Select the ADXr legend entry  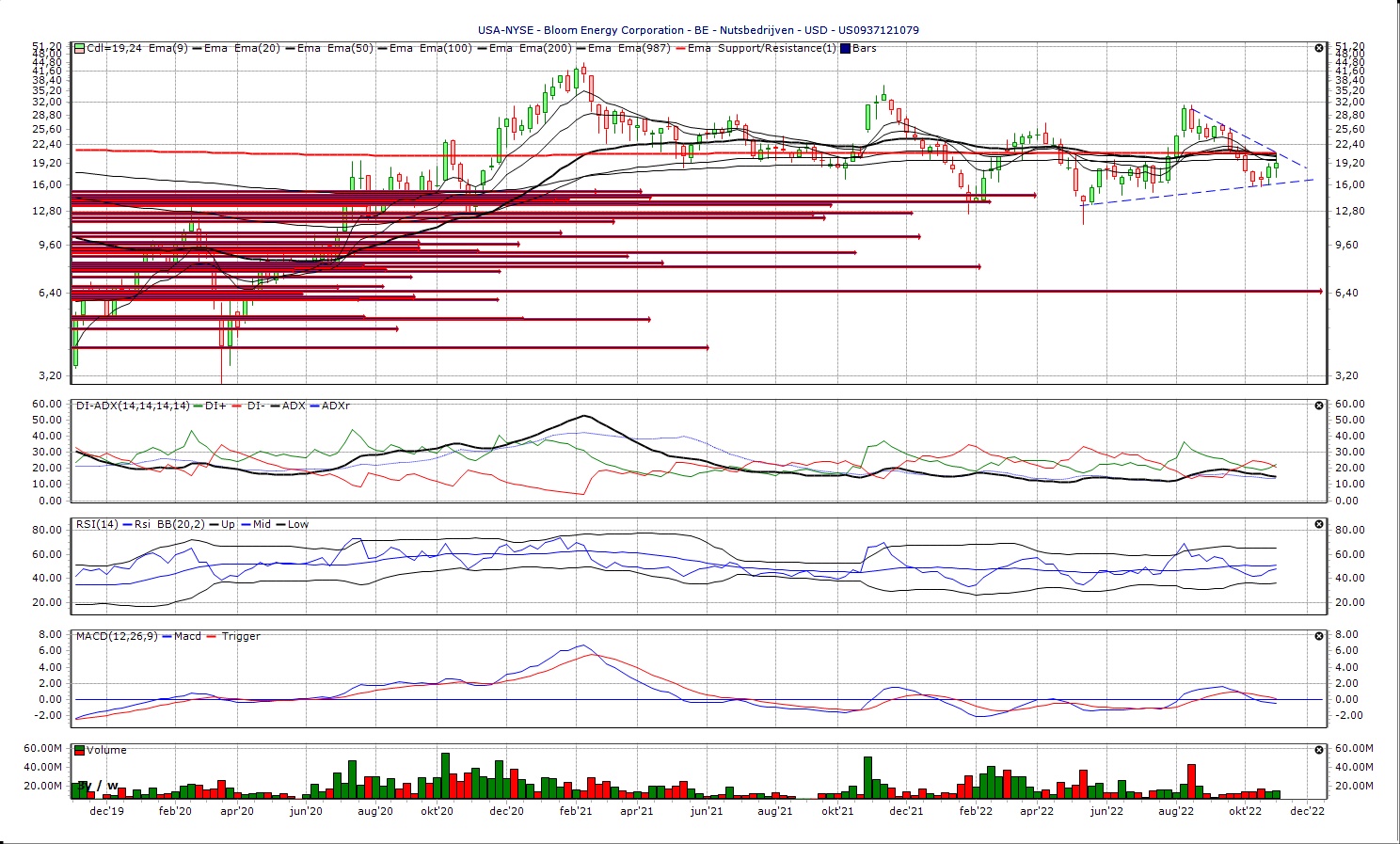click(x=336, y=406)
